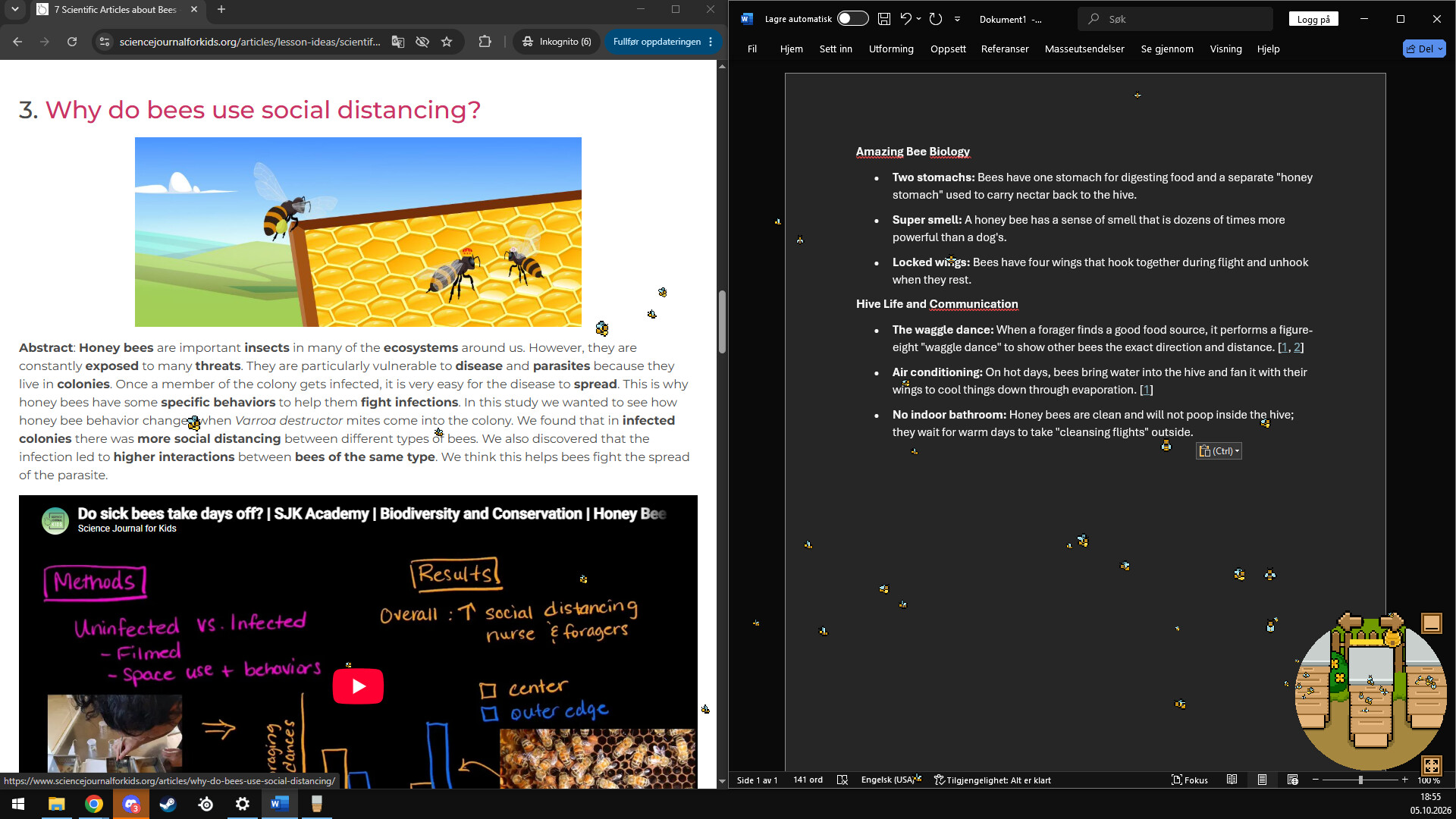
Task: Switch to web layout view icon
Action: pos(1293,780)
